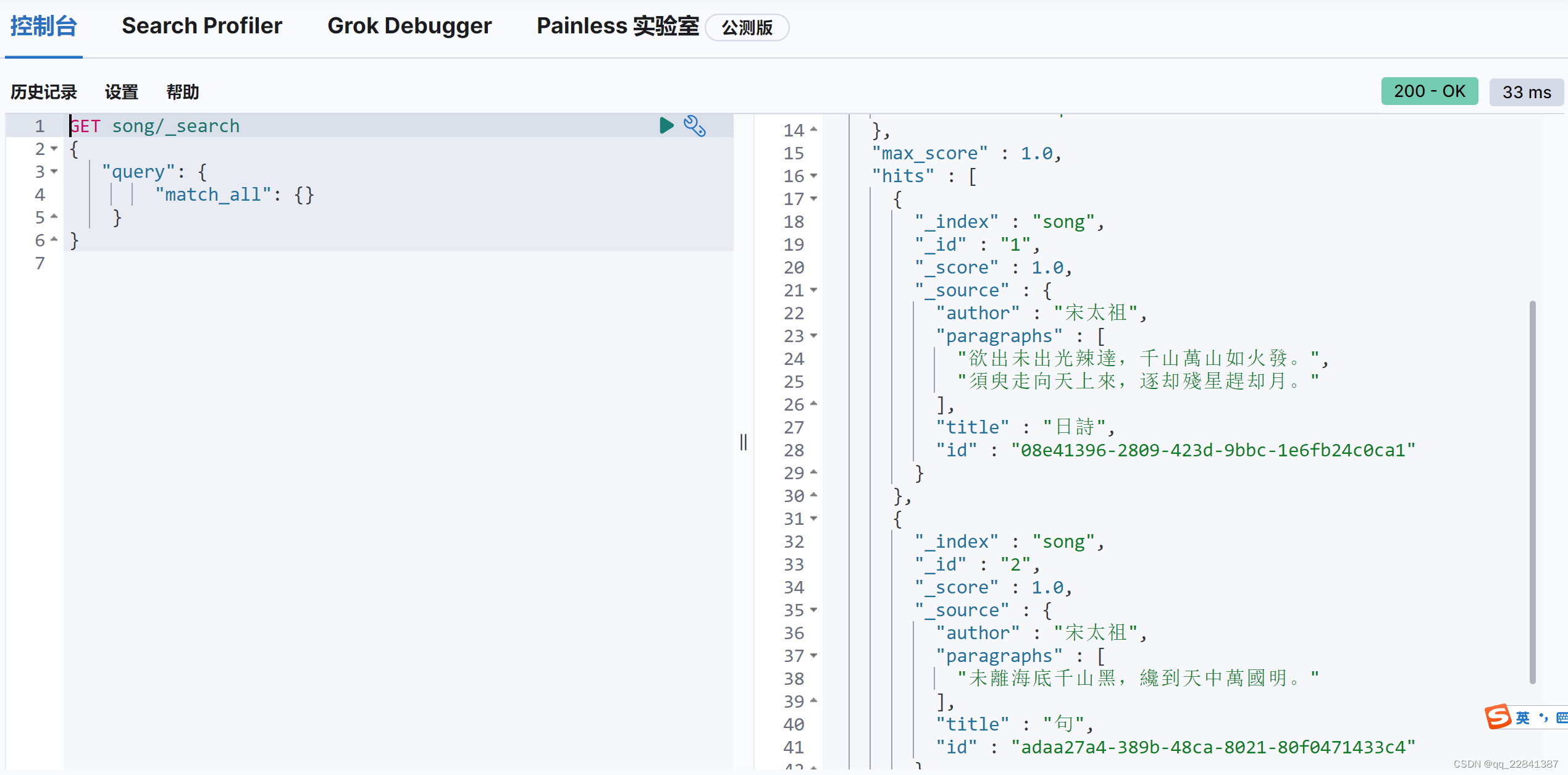The width and height of the screenshot is (1568, 775).
Task: Collapse second hit object at line 31
Action: point(814,519)
